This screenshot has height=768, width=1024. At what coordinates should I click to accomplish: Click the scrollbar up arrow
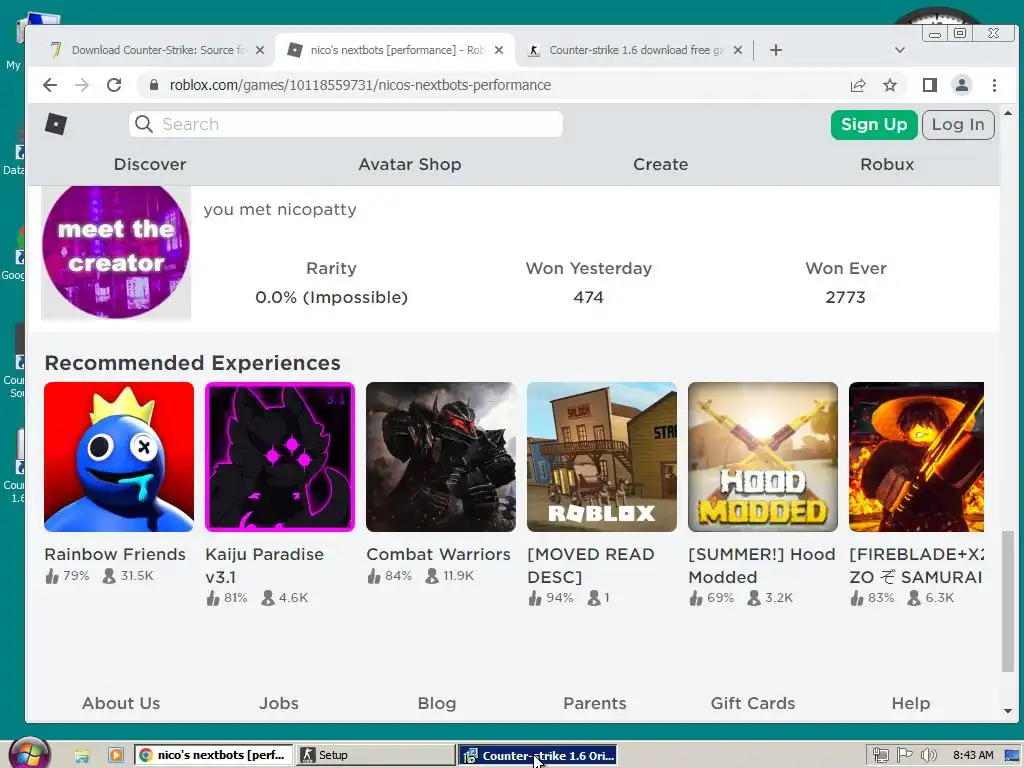click(x=1008, y=113)
